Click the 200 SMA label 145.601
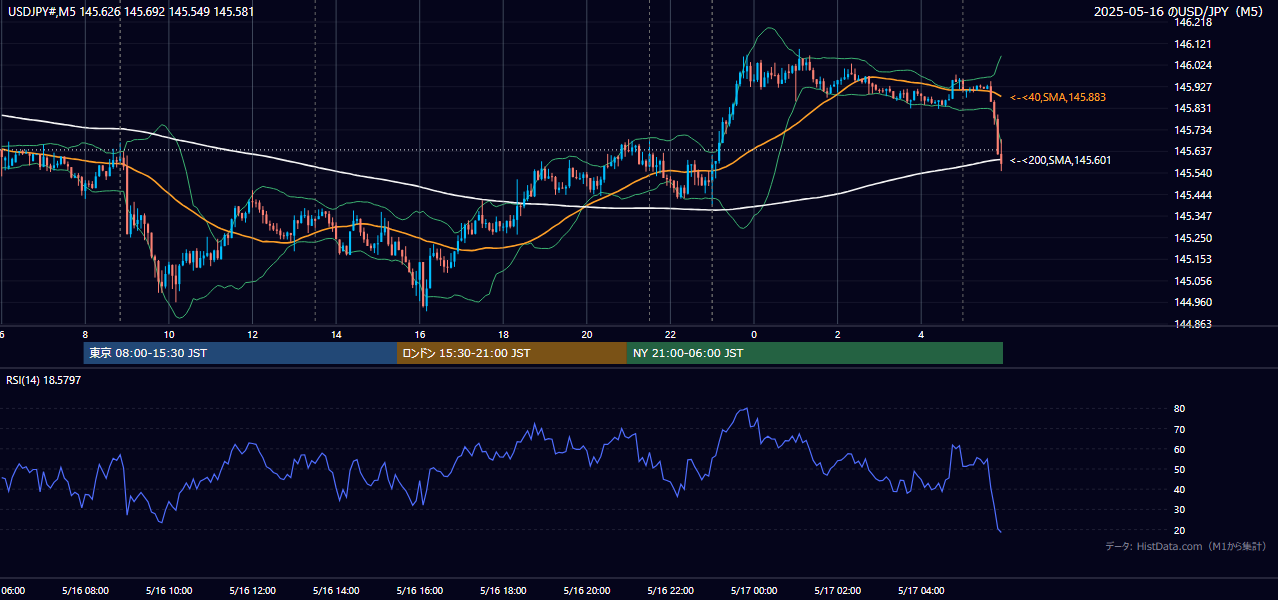 click(1060, 160)
